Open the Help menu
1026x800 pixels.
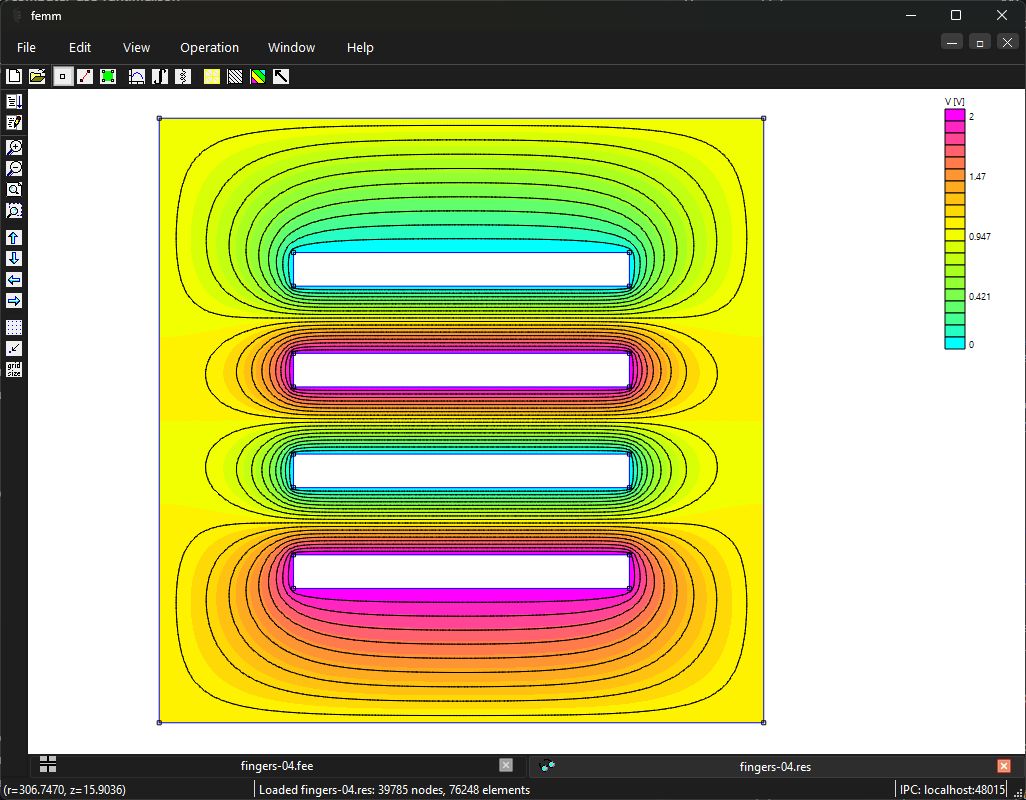(x=360, y=48)
